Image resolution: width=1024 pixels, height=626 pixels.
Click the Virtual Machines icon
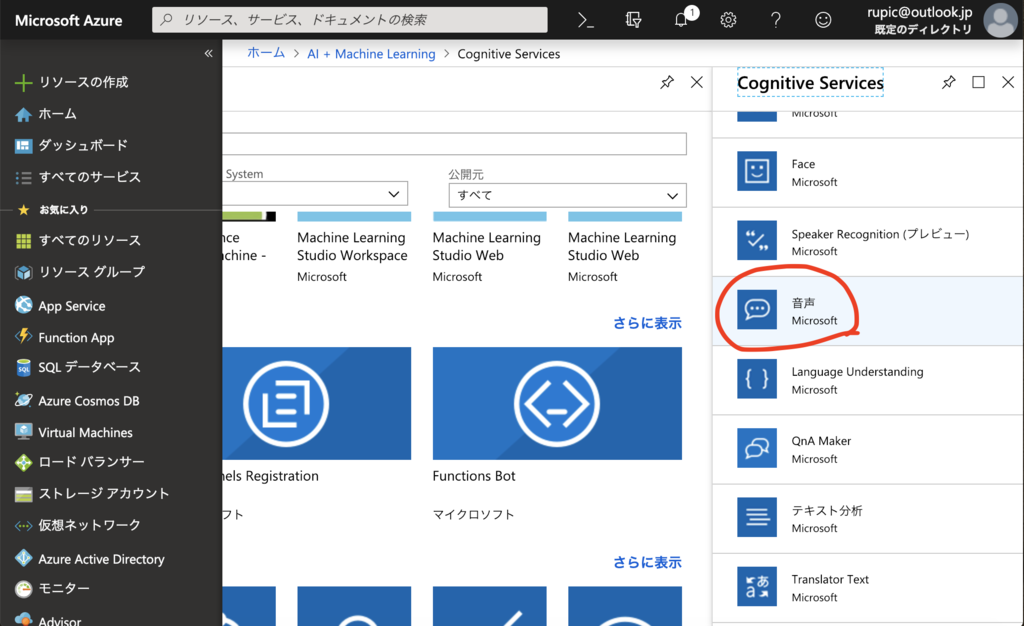pos(24,431)
